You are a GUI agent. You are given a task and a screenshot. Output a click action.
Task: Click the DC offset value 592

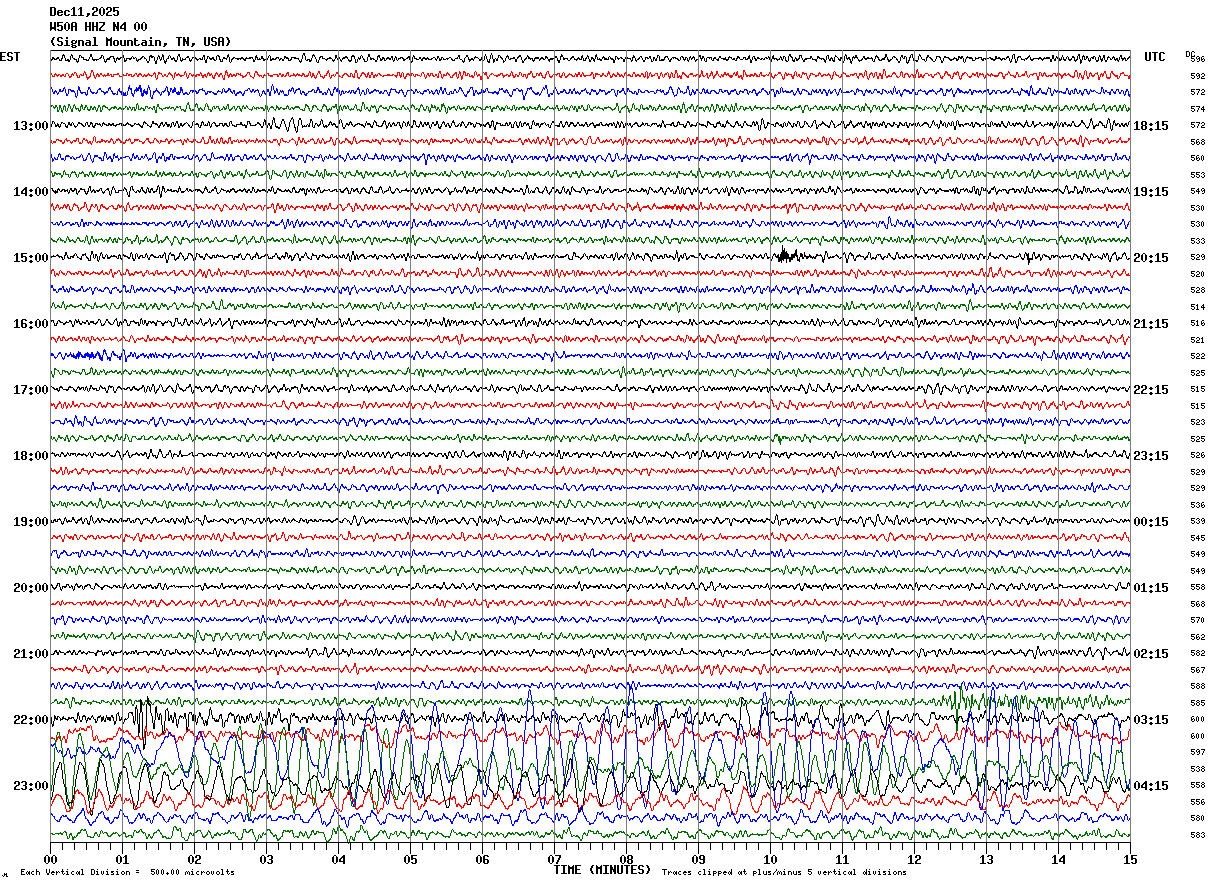1198,76
